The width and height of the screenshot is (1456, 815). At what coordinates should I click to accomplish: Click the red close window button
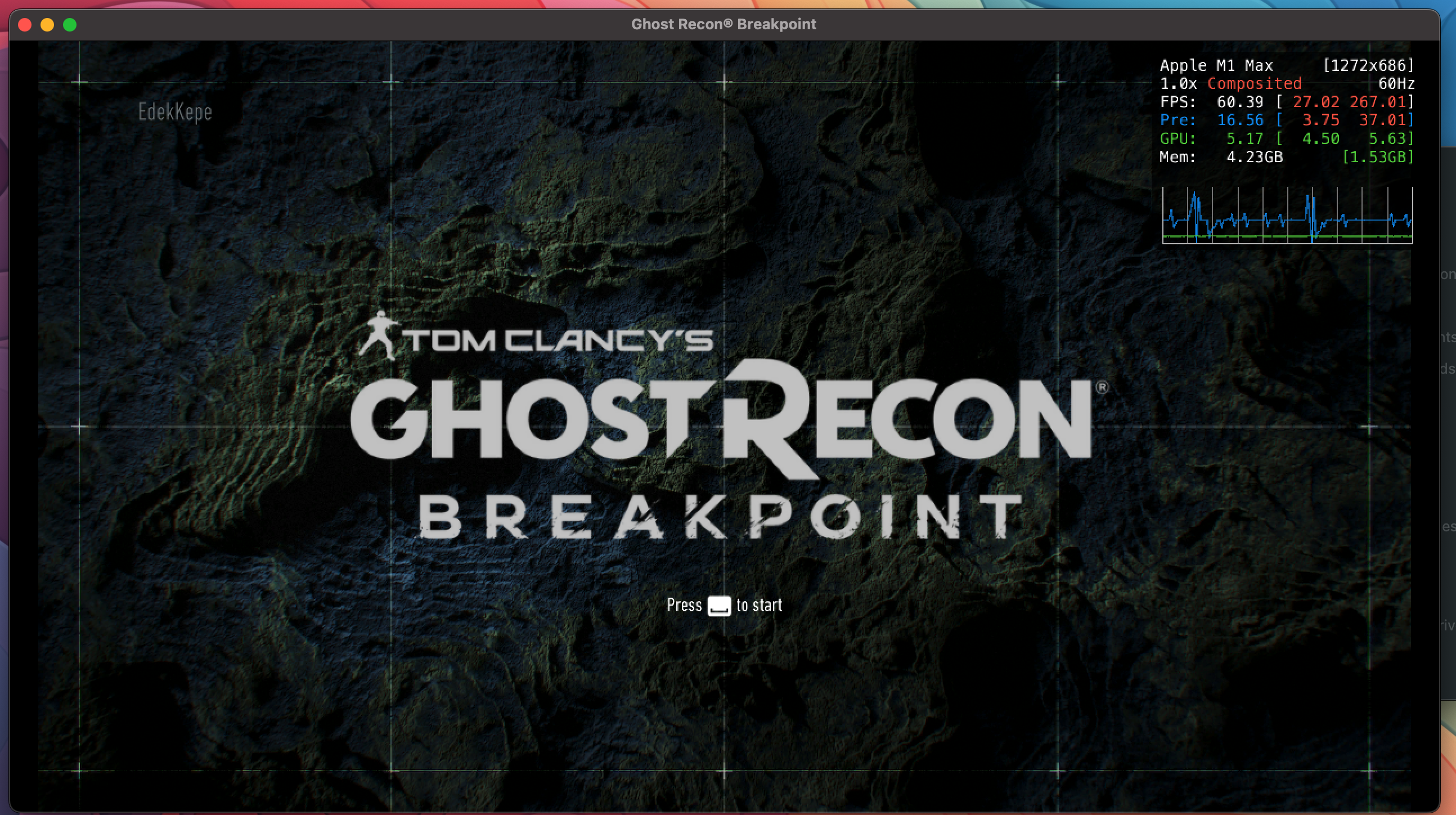click(x=25, y=25)
